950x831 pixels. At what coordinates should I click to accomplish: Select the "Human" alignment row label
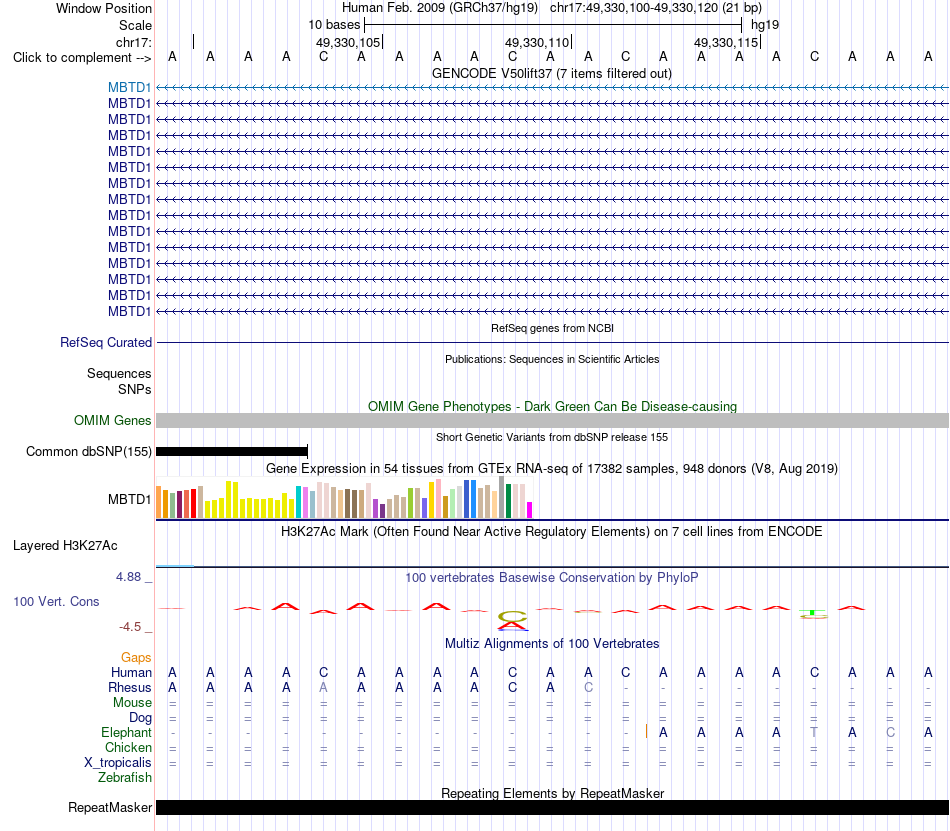pos(131,672)
